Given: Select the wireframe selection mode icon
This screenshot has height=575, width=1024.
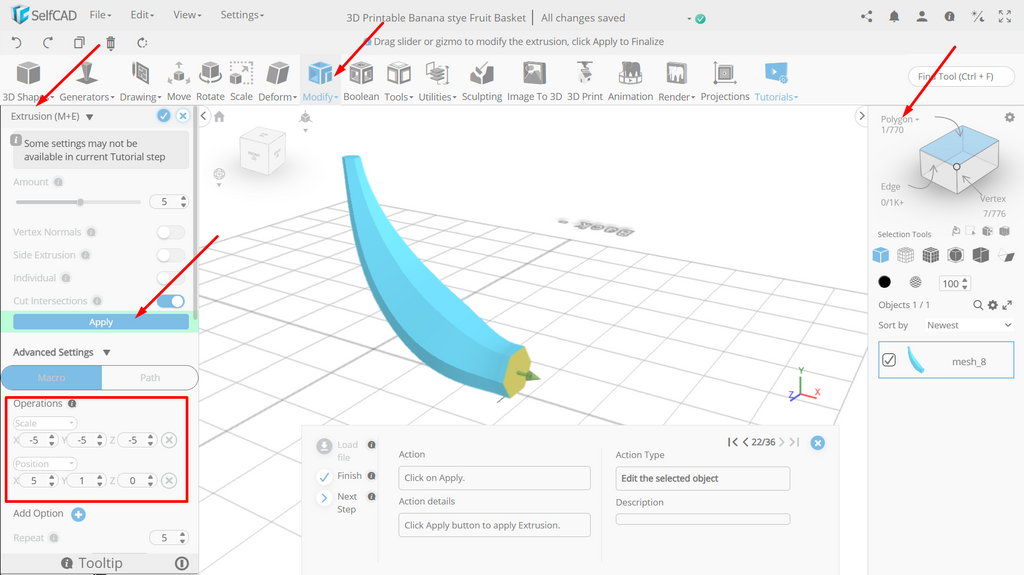Looking at the screenshot, I should (905, 255).
